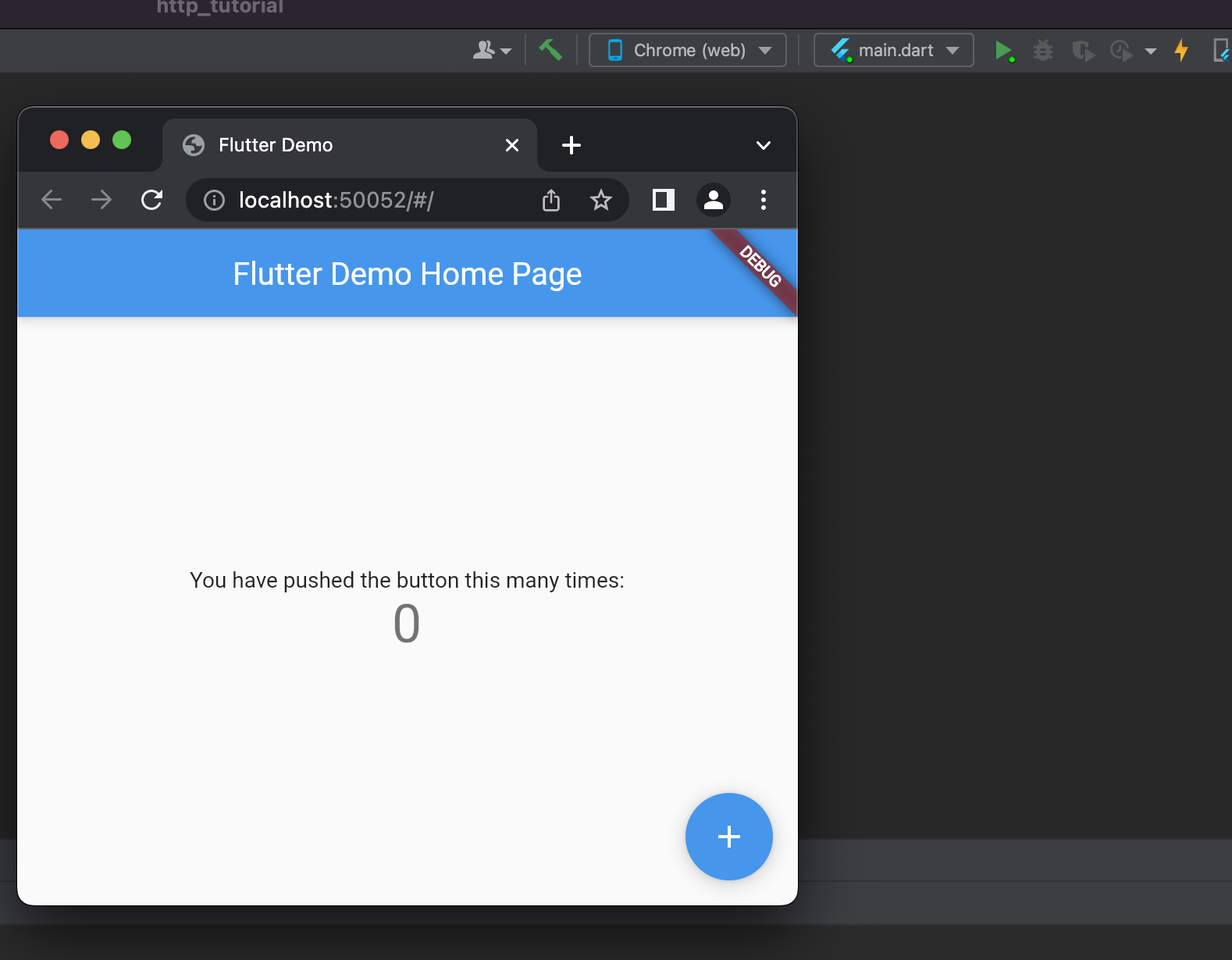
Task: Reload the localhost page
Action: click(151, 200)
